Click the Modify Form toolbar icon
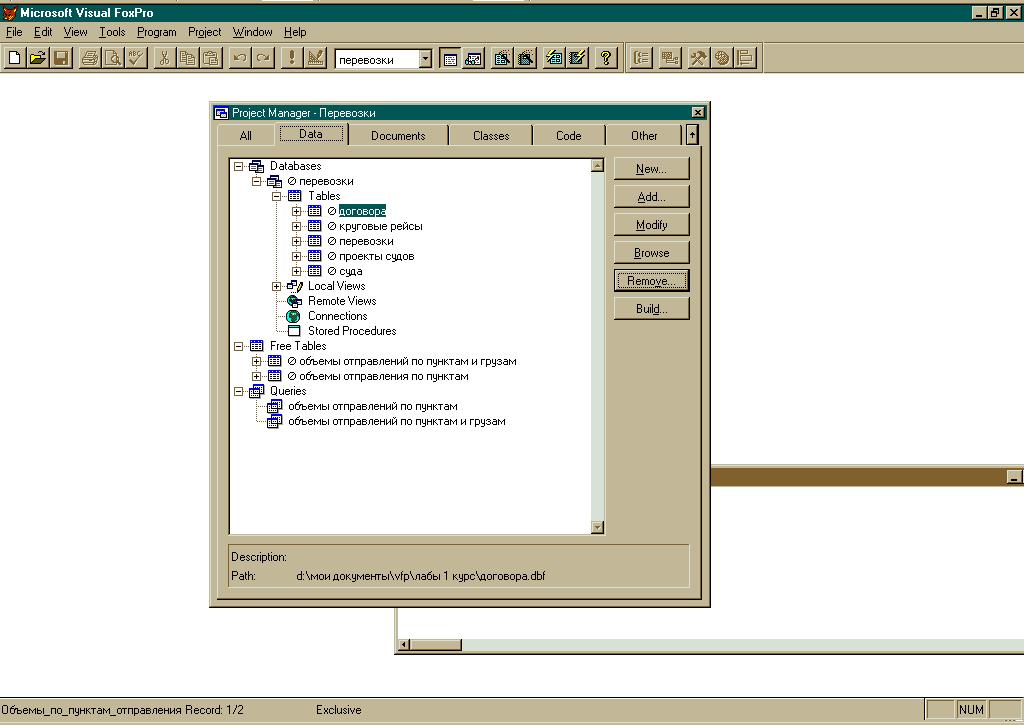 (x=315, y=58)
